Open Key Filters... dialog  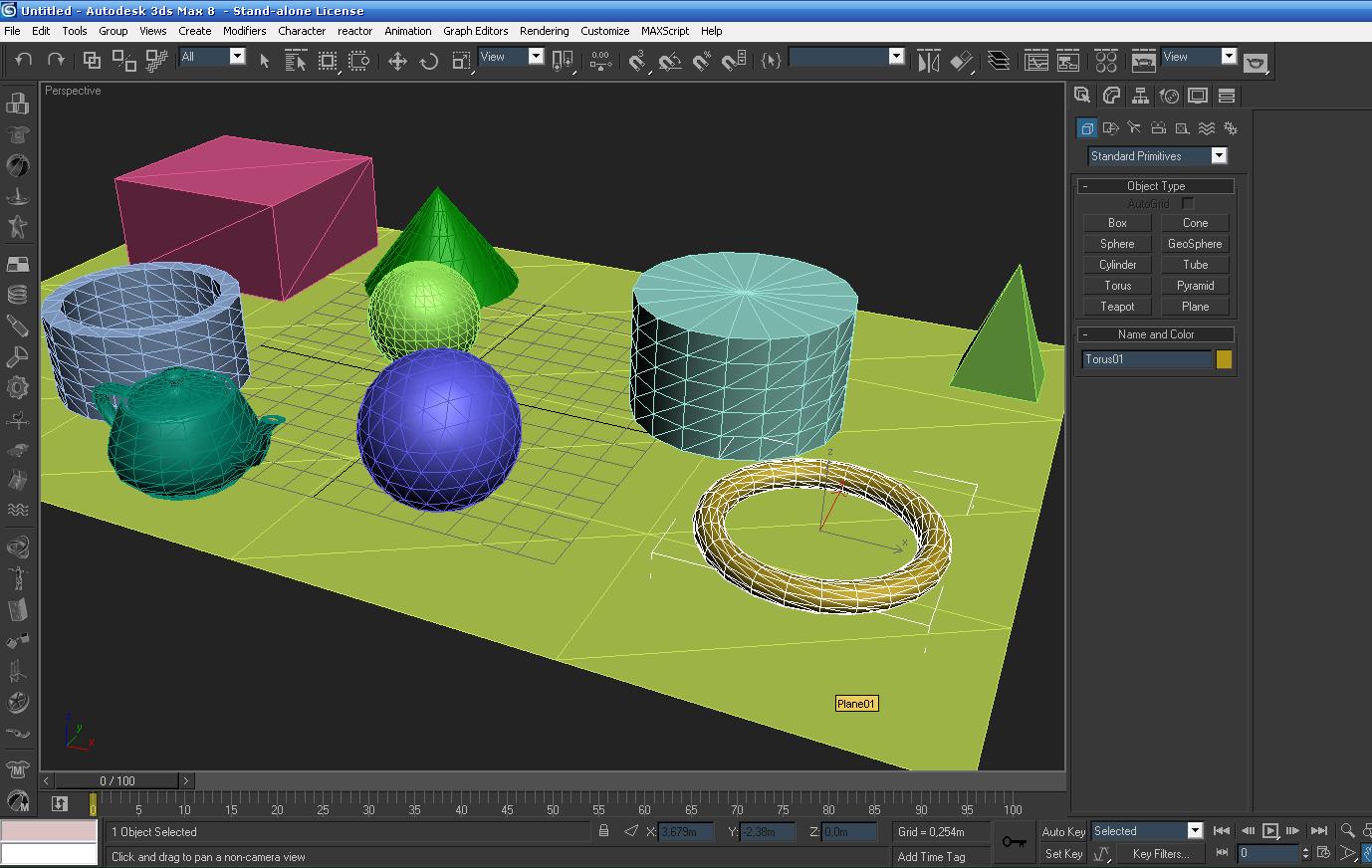tap(1161, 854)
